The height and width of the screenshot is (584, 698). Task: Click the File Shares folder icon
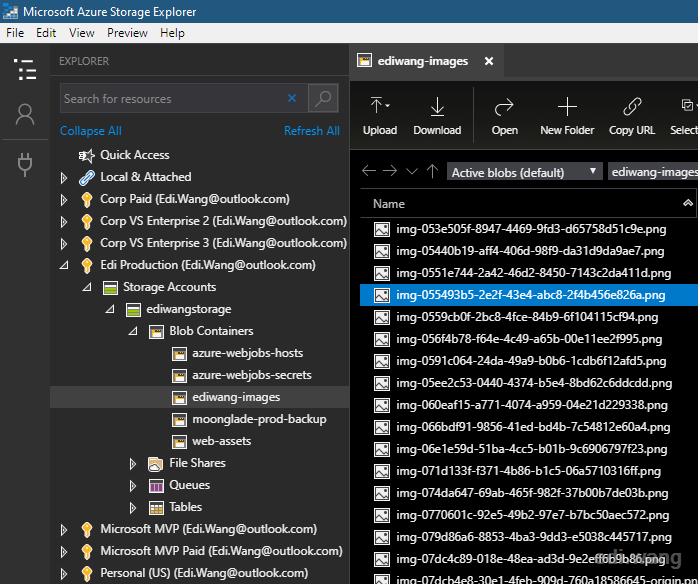point(155,464)
